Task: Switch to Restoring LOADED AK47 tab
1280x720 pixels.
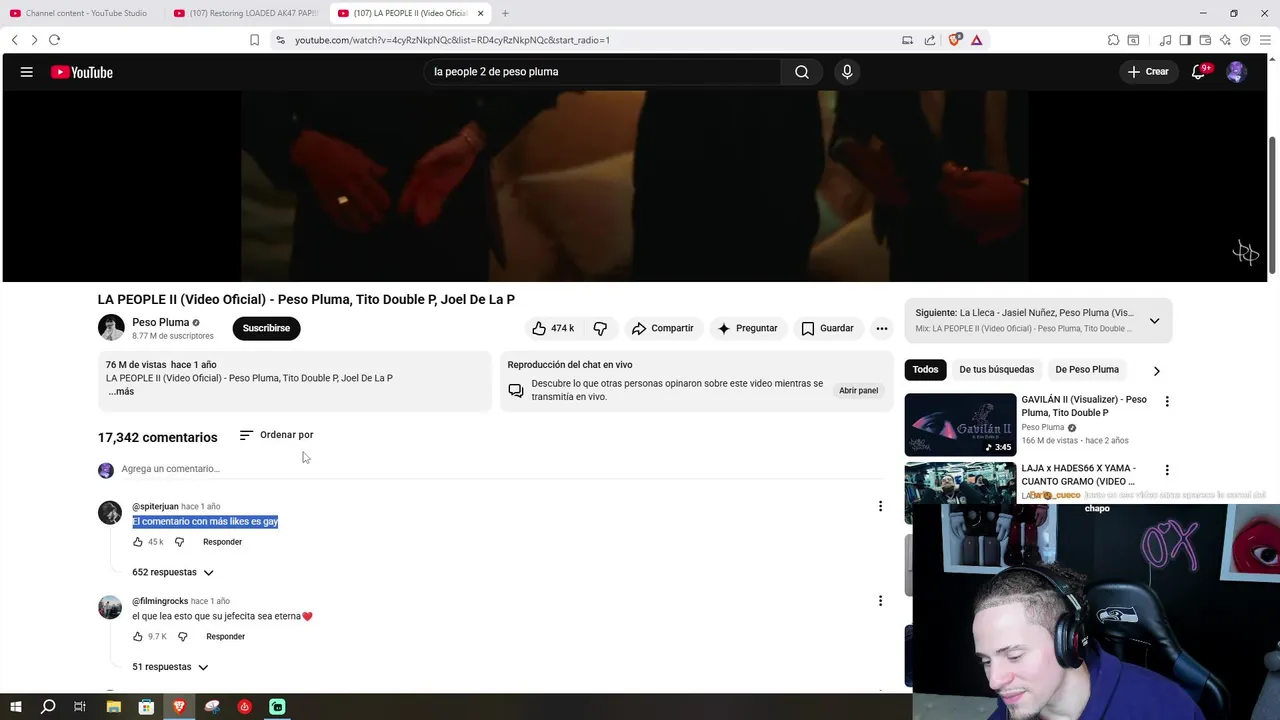Action: pos(246,13)
